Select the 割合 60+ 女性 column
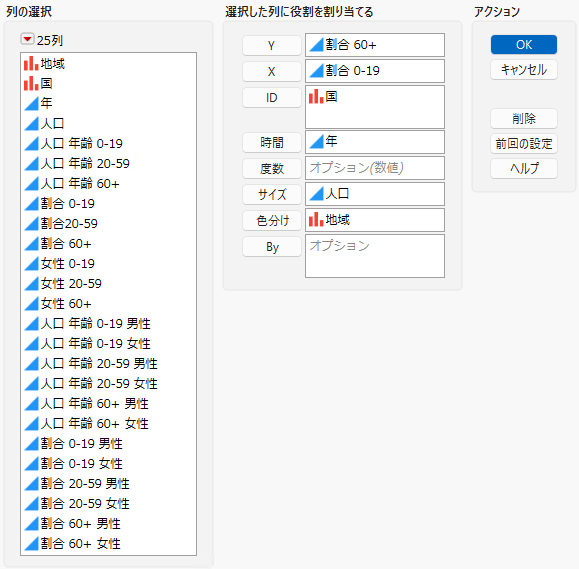 pos(108,544)
